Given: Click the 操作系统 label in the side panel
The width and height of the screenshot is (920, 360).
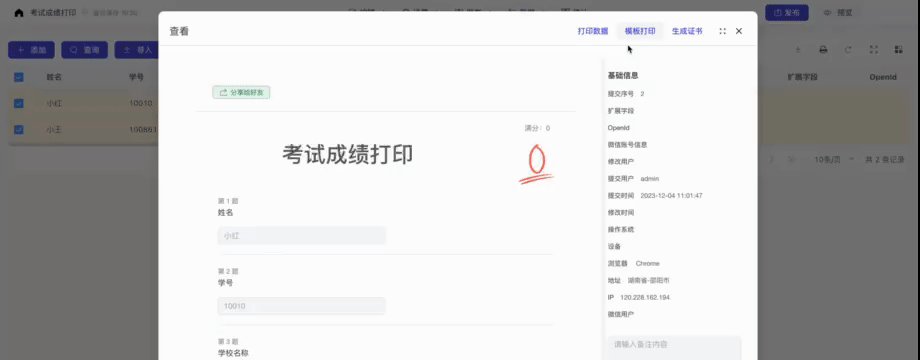Looking at the screenshot, I should [x=621, y=229].
